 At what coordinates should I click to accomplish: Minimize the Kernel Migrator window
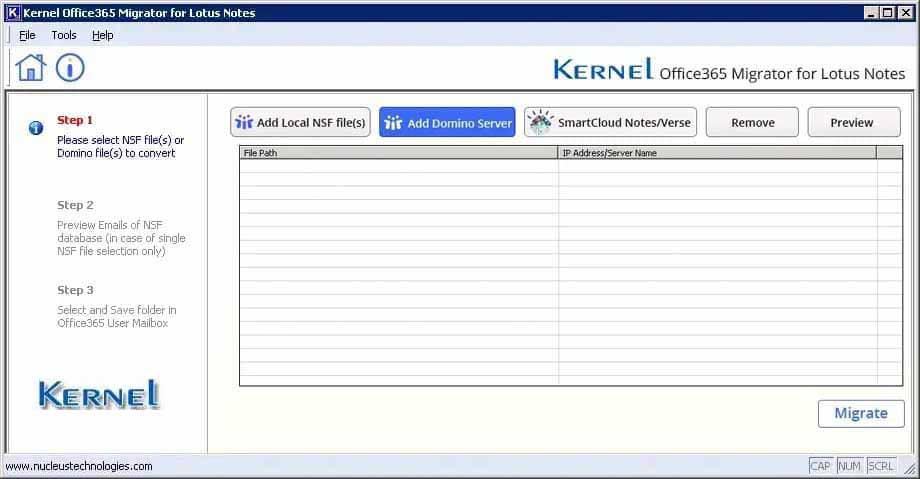click(x=871, y=12)
